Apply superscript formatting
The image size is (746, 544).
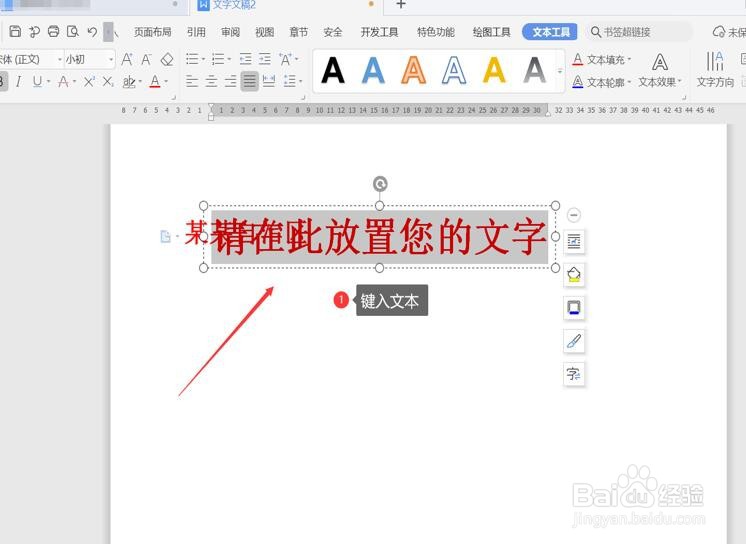click(89, 82)
